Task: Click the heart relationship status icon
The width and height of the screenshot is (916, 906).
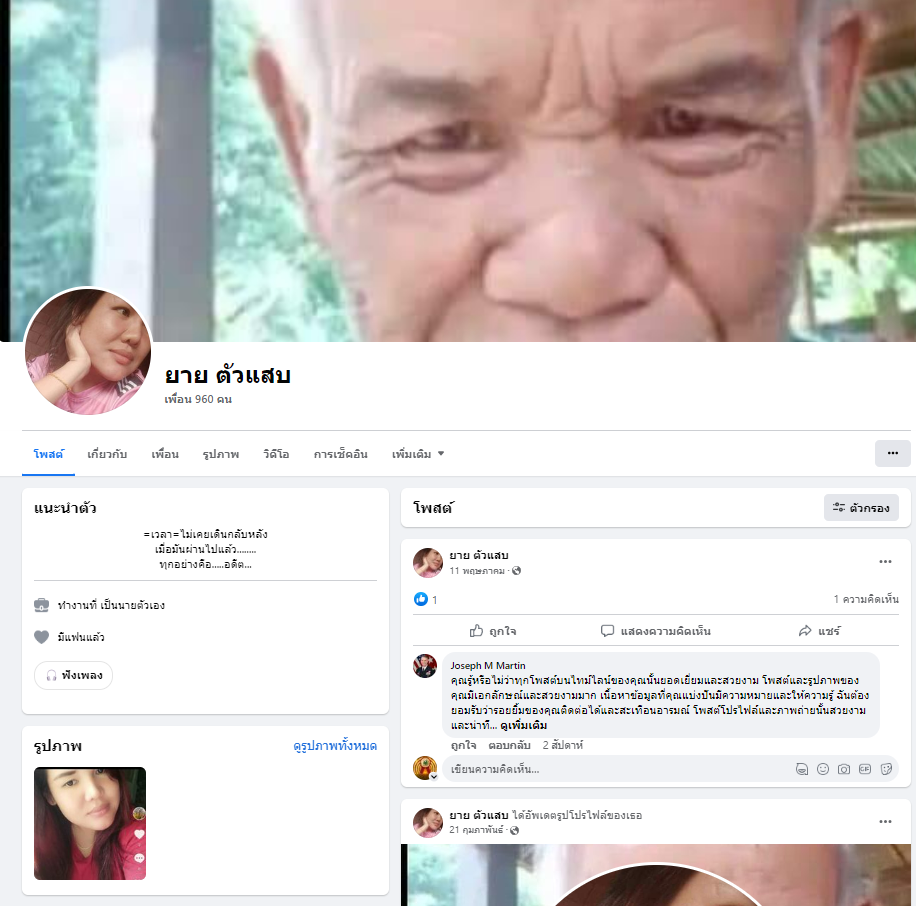Action: pos(41,637)
